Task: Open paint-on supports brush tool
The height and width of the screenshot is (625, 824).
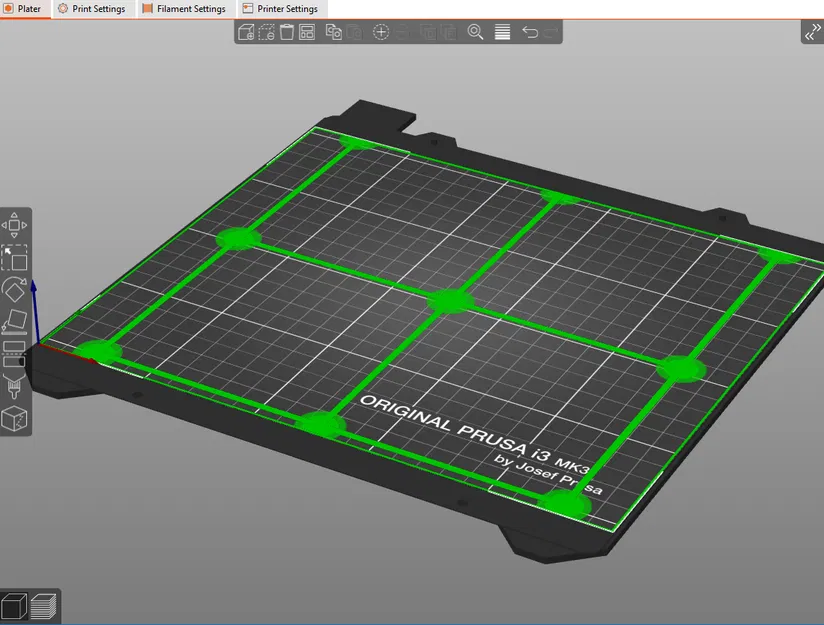Action: [16, 386]
